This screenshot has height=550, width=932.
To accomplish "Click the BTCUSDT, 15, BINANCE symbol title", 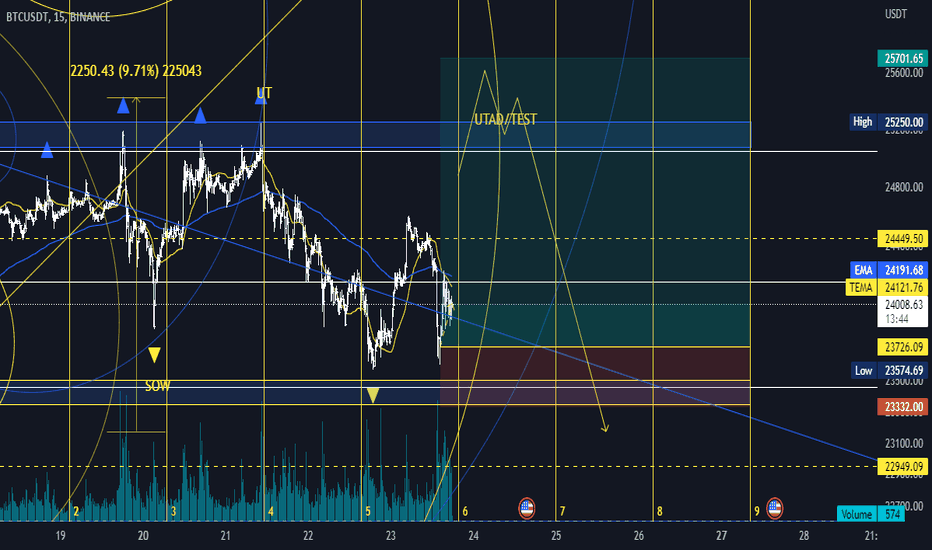I will tap(58, 17).
